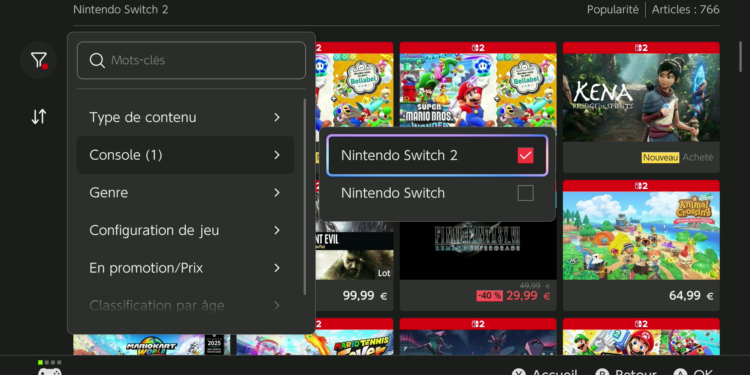Click the search magnifier icon
750x375 pixels.
[97, 60]
